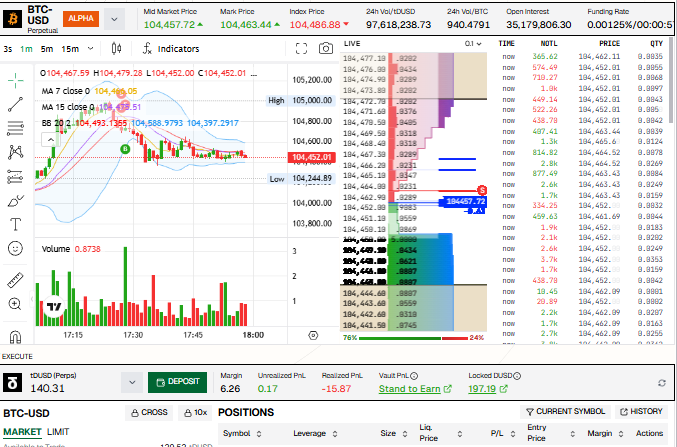This screenshot has height=447, width=677.
Task: Switch chart to 5m timeframe
Action: pyautogui.click(x=47, y=49)
